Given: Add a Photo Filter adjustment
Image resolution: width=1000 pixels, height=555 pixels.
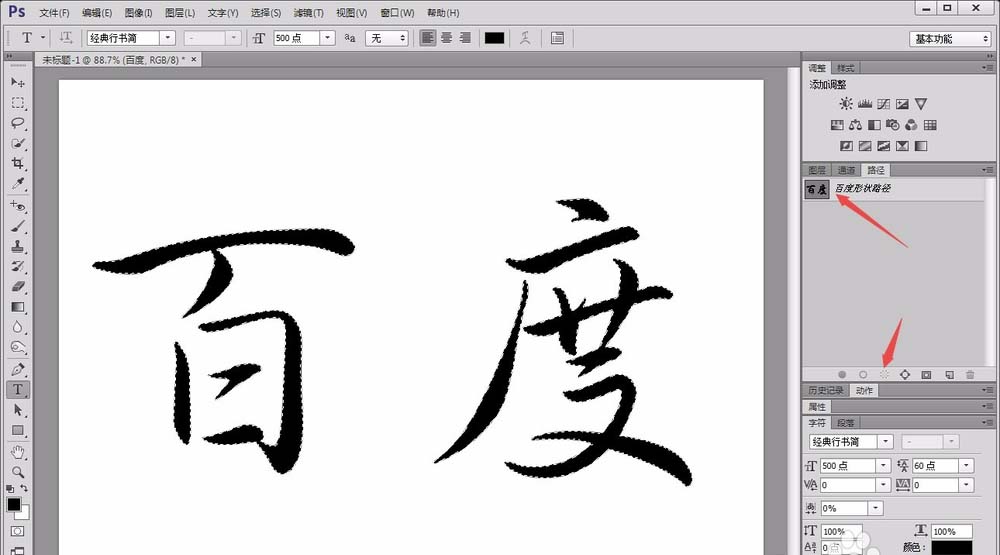Looking at the screenshot, I should pyautogui.click(x=893, y=125).
